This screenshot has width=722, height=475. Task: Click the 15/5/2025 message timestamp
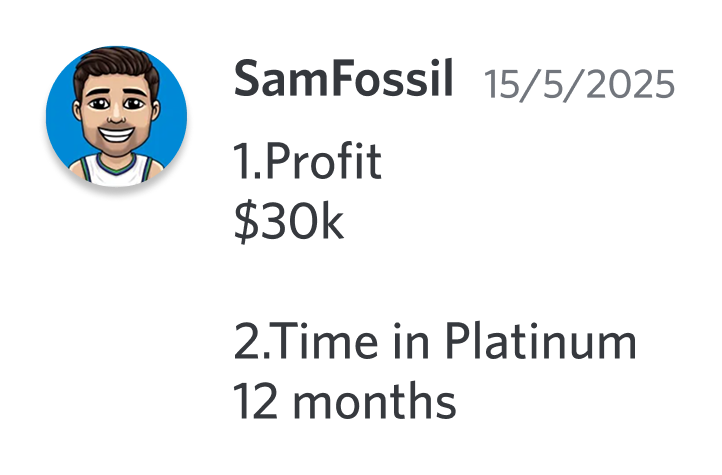(580, 84)
